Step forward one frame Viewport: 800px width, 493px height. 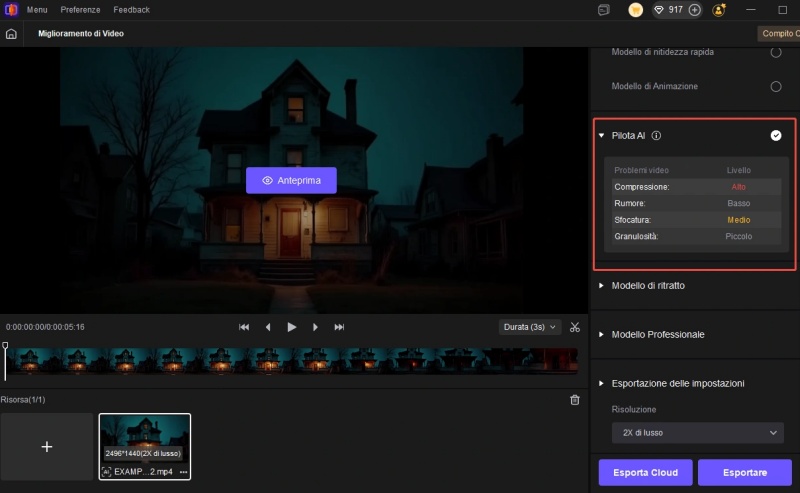315,327
